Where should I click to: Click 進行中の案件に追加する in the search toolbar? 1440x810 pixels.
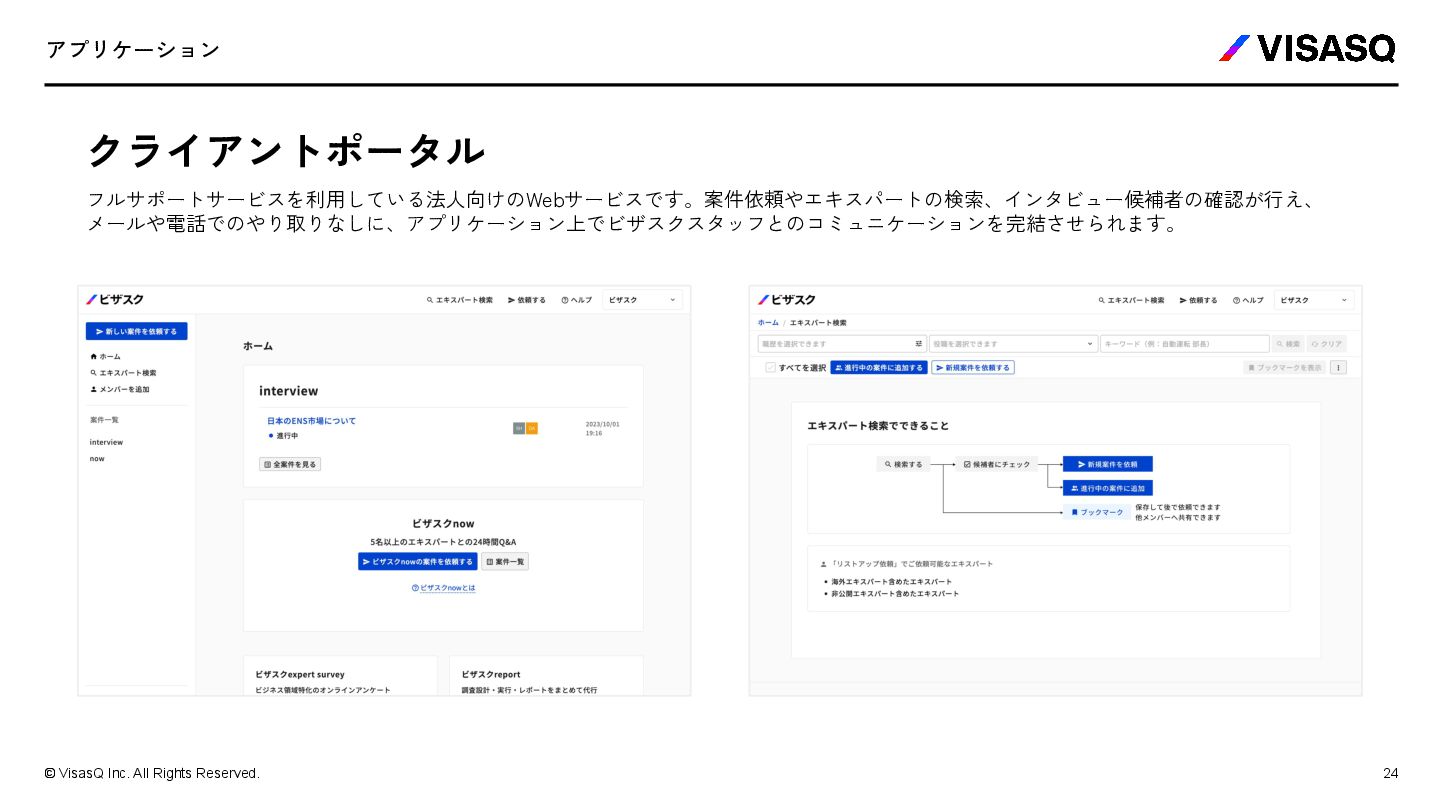point(879,368)
